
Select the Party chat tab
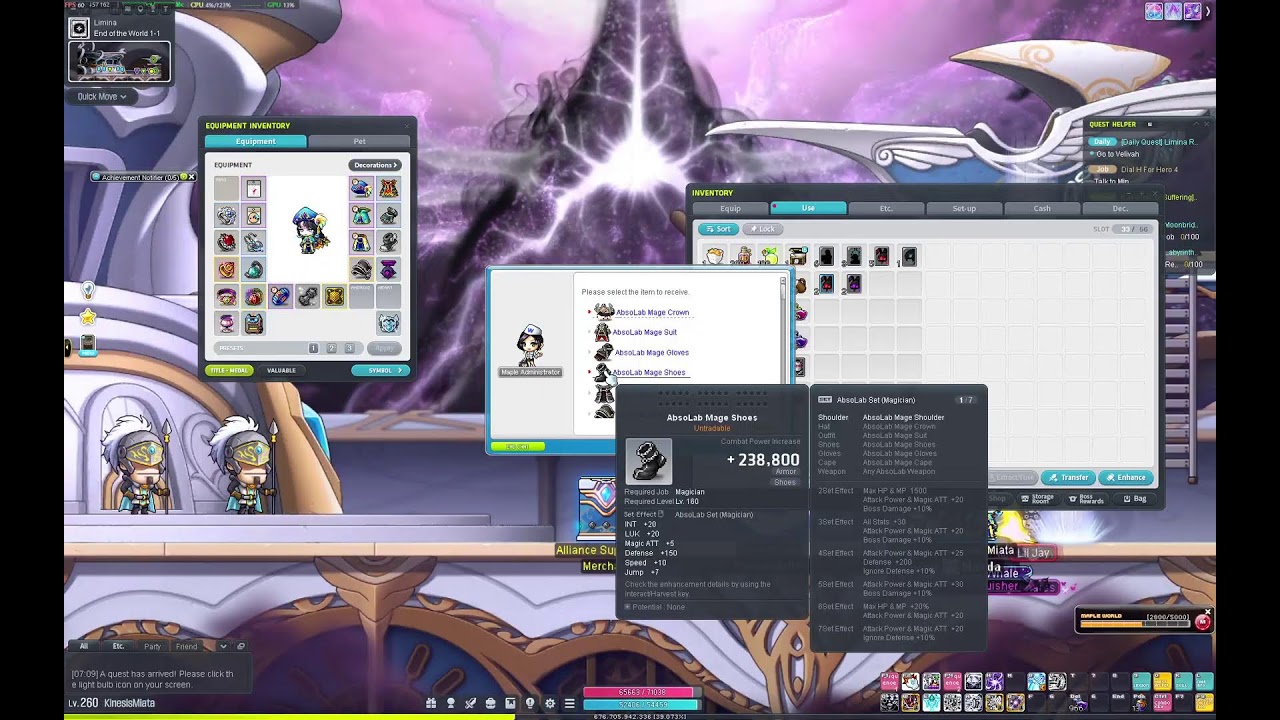pyautogui.click(x=152, y=646)
